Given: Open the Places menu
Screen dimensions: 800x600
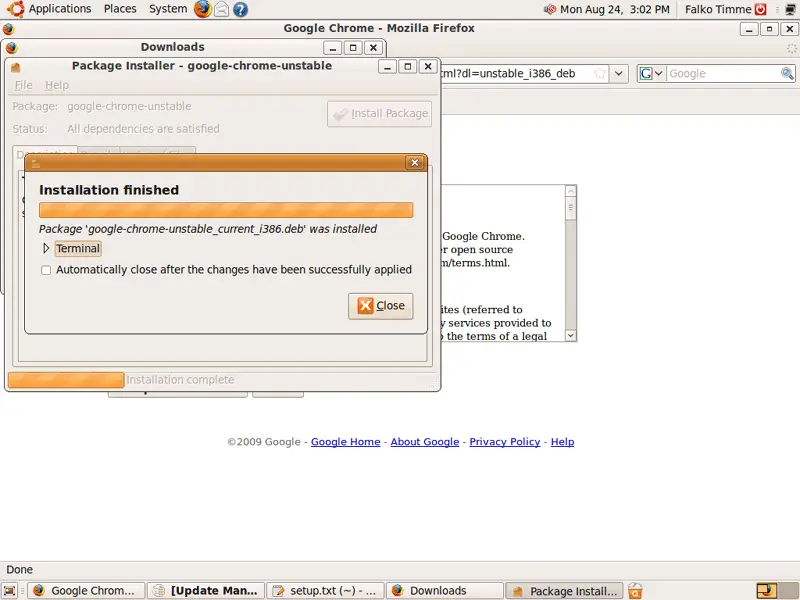Looking at the screenshot, I should [x=120, y=9].
